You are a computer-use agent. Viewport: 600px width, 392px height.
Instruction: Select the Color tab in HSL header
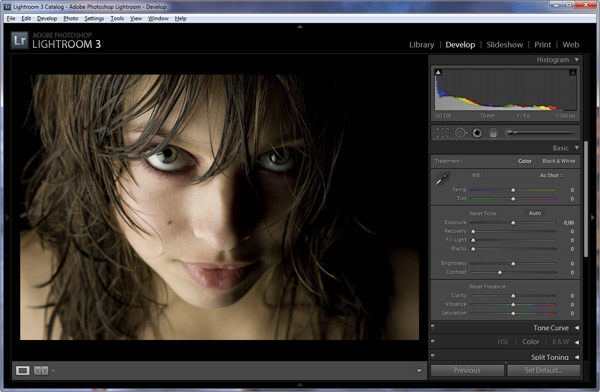531,341
